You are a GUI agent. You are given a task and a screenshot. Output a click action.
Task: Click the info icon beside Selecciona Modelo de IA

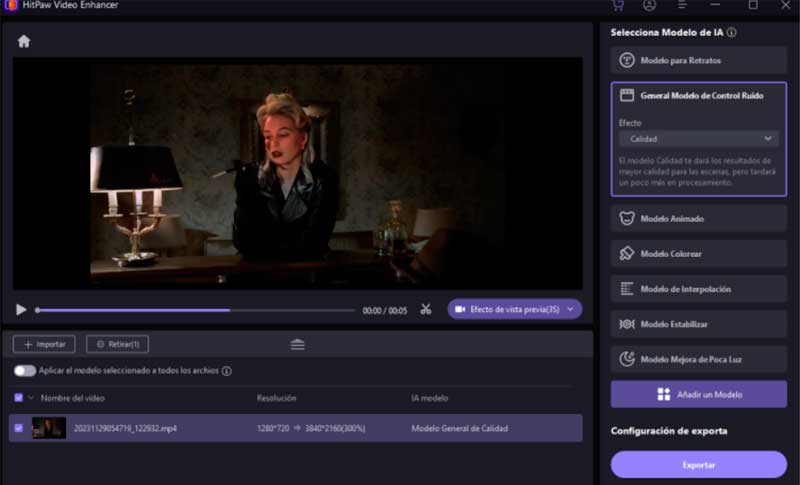[x=732, y=33]
